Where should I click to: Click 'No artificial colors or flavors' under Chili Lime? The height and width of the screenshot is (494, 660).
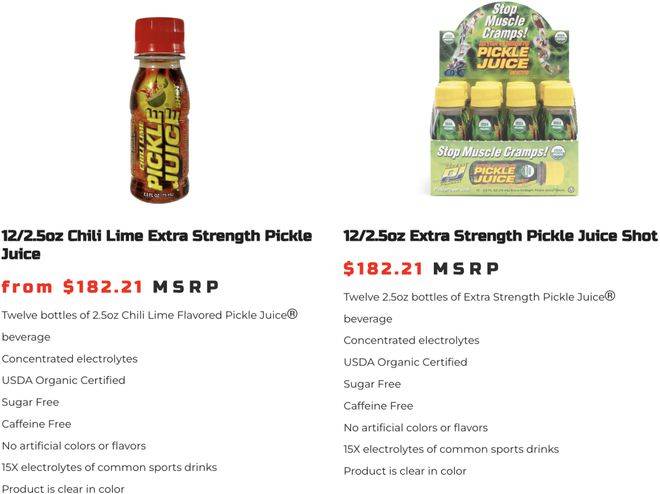click(x=74, y=446)
